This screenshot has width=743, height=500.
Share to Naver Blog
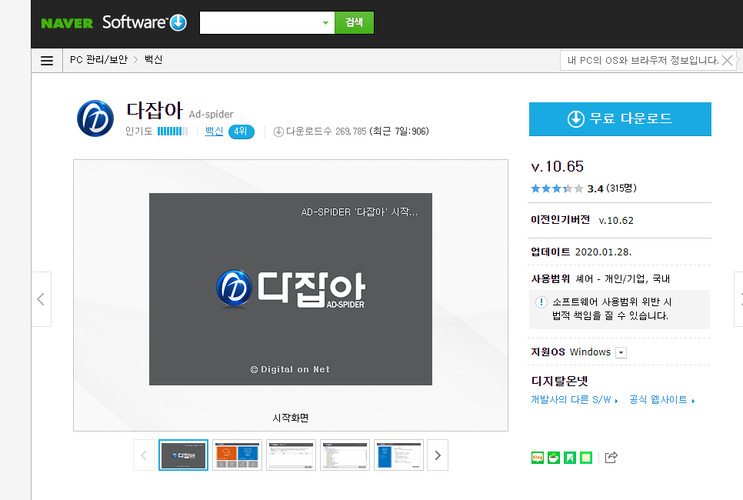pos(537,457)
